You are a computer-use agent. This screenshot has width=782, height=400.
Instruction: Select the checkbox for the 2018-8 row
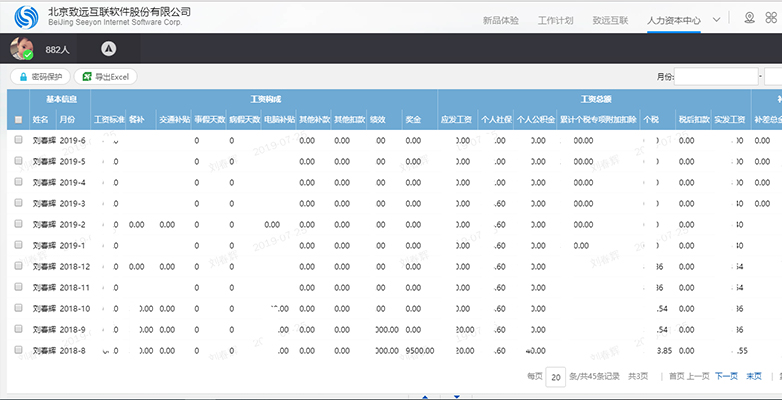18,350
